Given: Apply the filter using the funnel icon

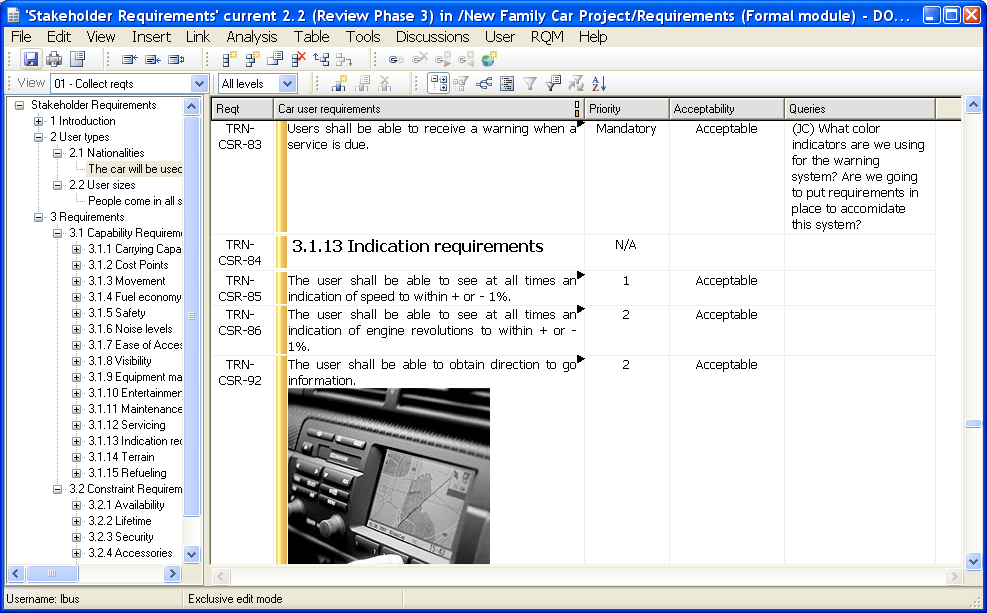Looking at the screenshot, I should [x=528, y=83].
